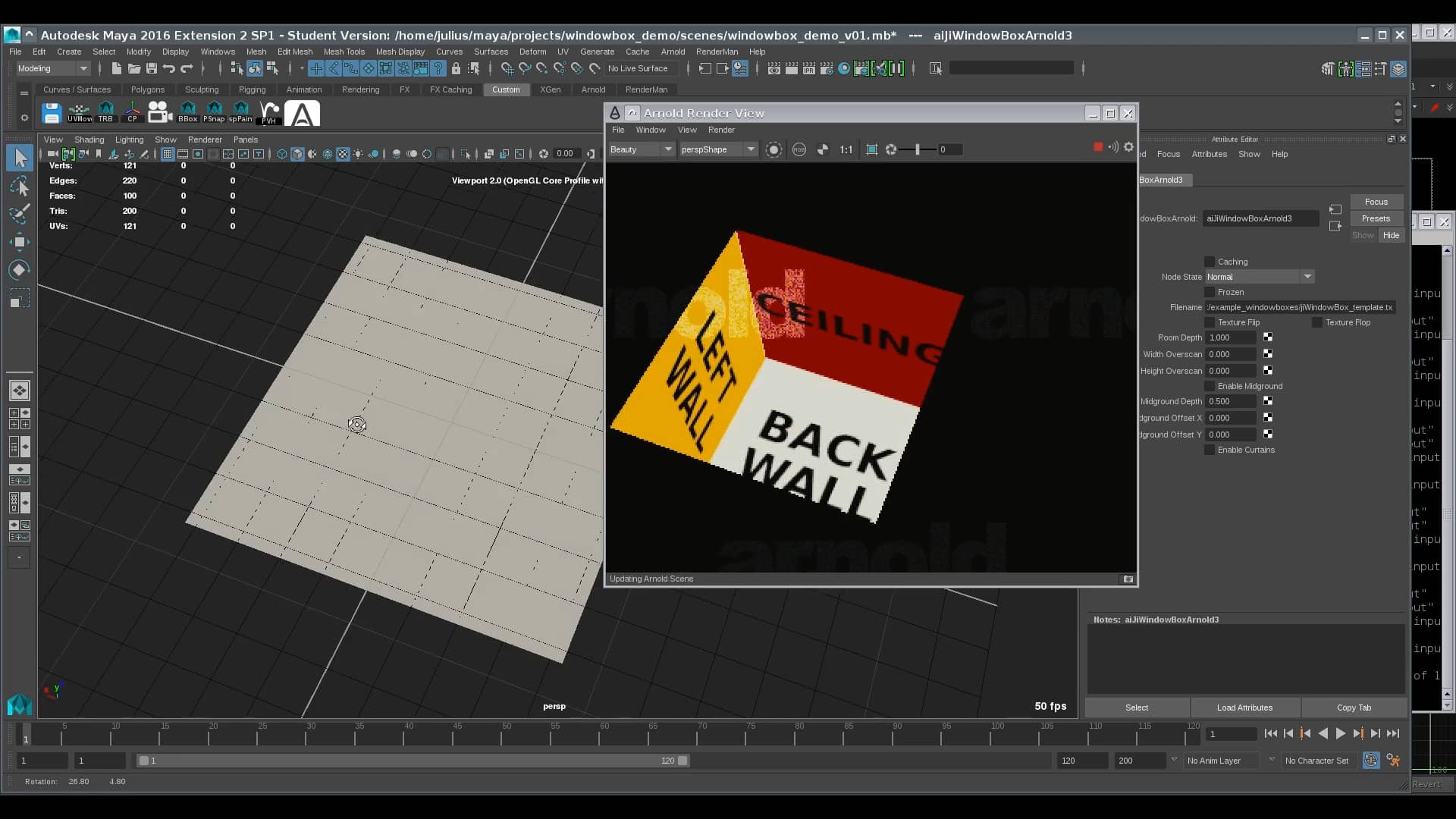Toggle the render region tool in Arnold Render View
Viewport: 1456px width, 819px height.
(871, 149)
